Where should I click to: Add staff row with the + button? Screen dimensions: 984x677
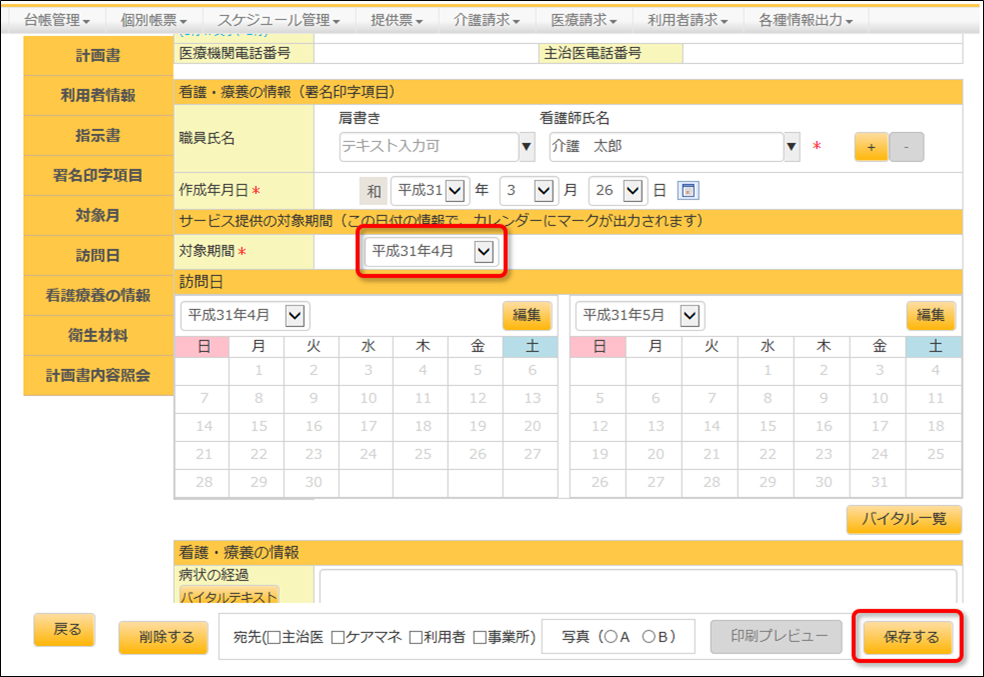(871, 147)
